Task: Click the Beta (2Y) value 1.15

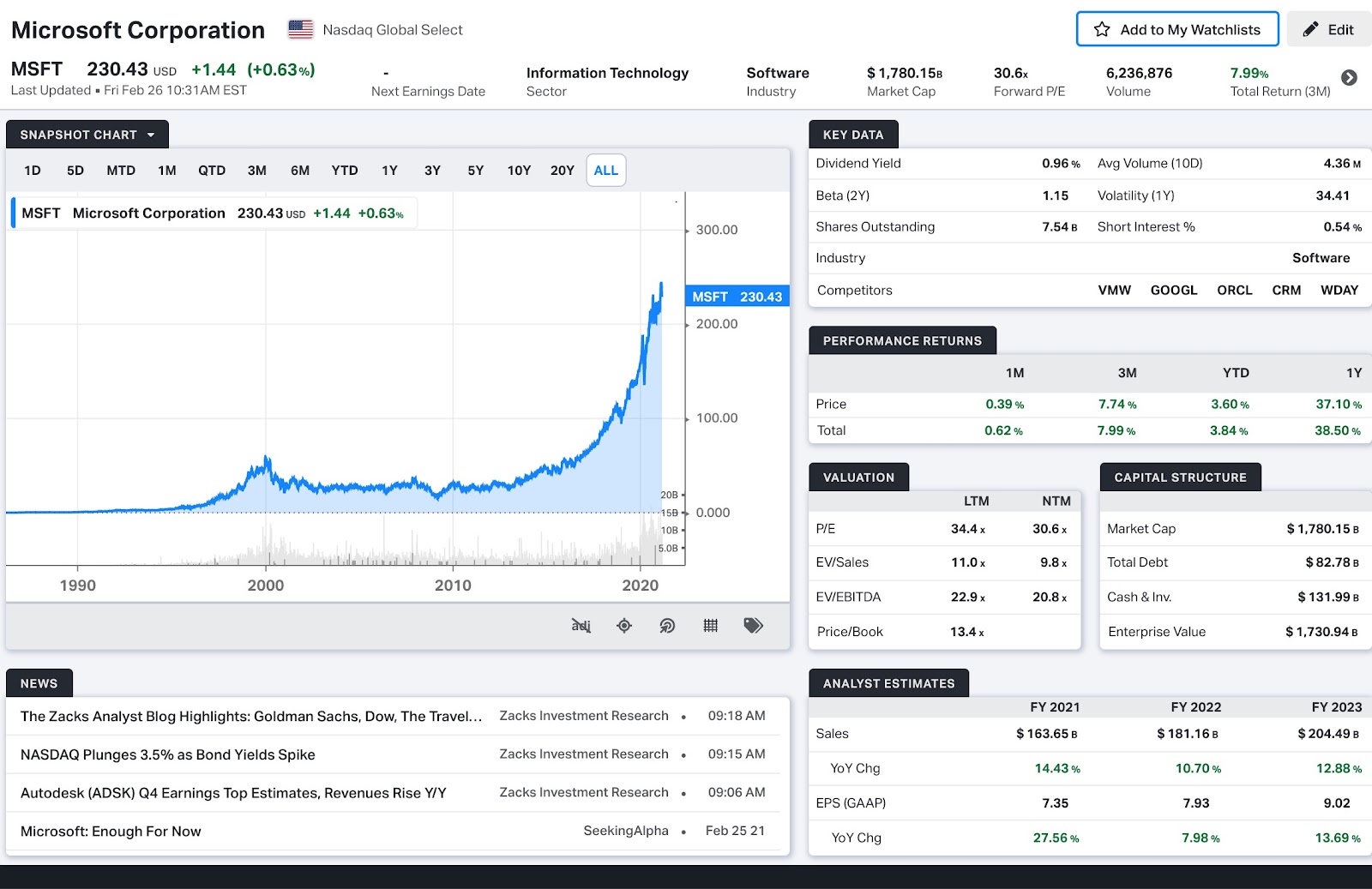Action: (1056, 195)
